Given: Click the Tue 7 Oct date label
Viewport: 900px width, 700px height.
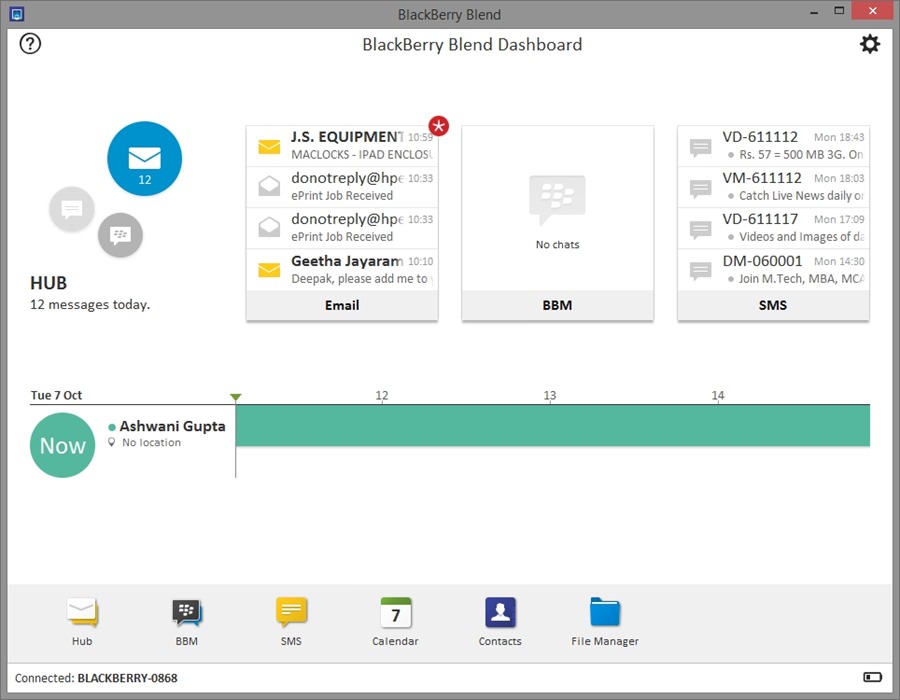Looking at the screenshot, I should pos(56,395).
